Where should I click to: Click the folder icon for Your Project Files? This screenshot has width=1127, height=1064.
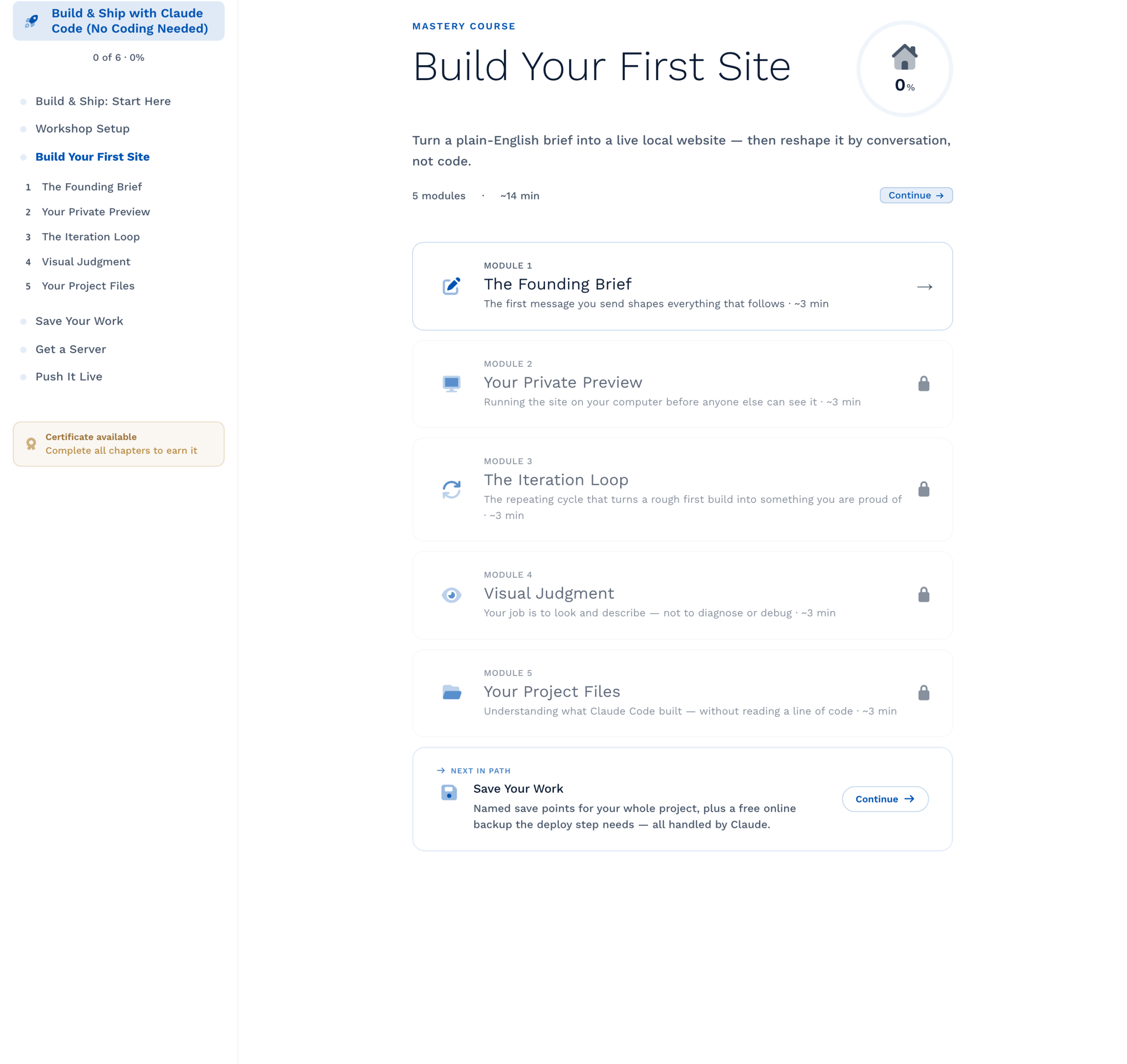coord(451,692)
